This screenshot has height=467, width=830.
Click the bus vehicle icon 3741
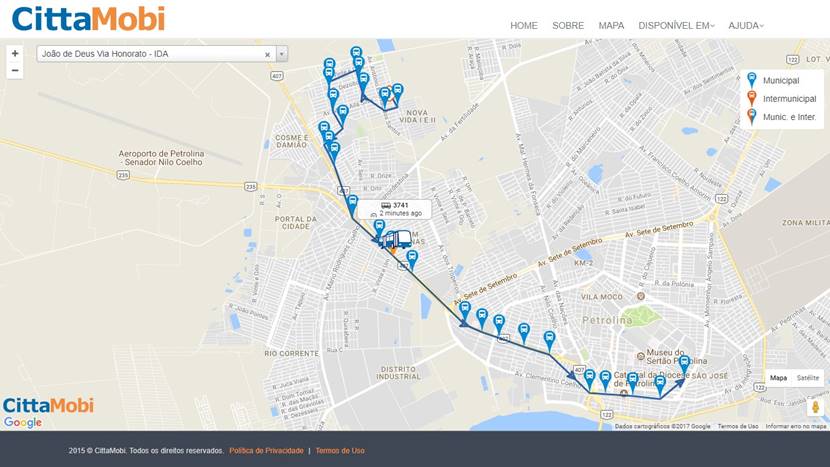coord(395,239)
